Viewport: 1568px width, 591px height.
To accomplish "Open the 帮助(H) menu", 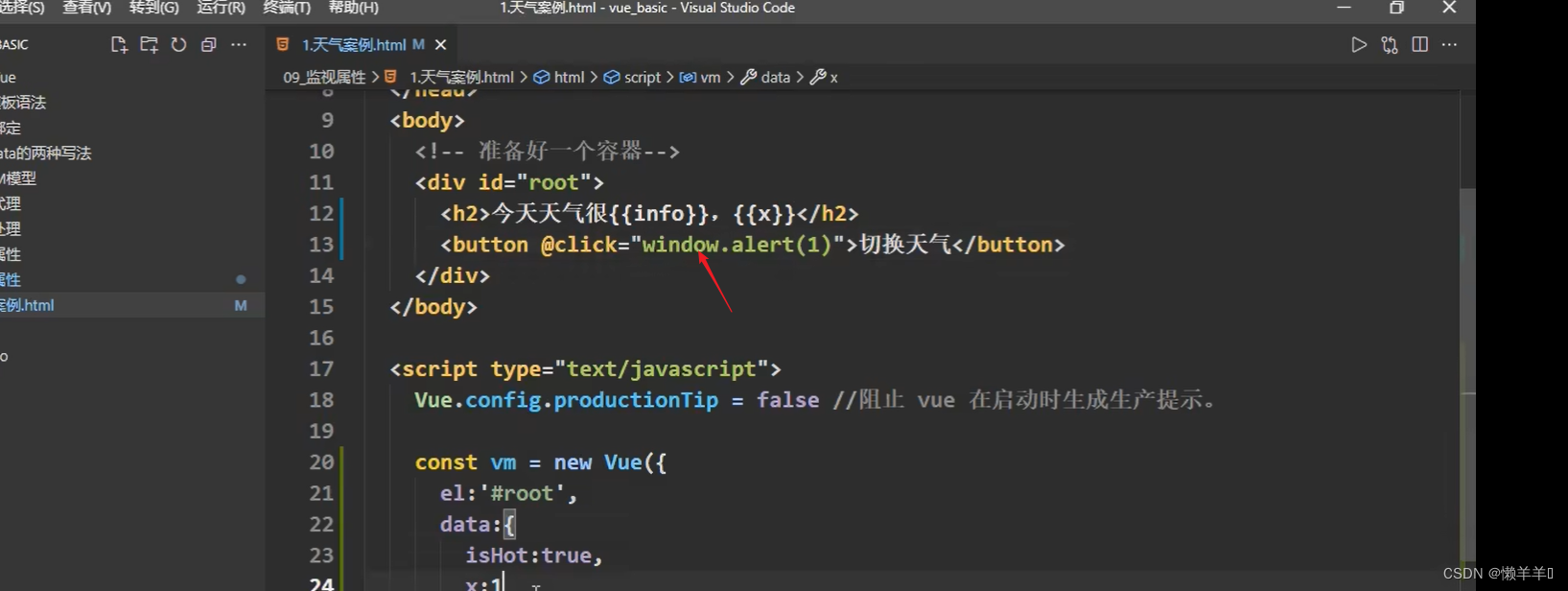I will [353, 8].
